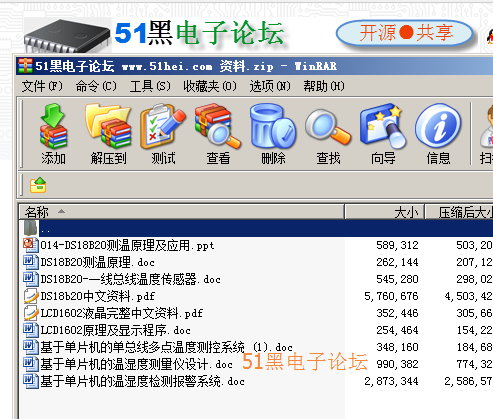Viewport: 493px width, 419px height.
Task: Select file DS18b20中文资料.pdf
Action: click(x=97, y=296)
